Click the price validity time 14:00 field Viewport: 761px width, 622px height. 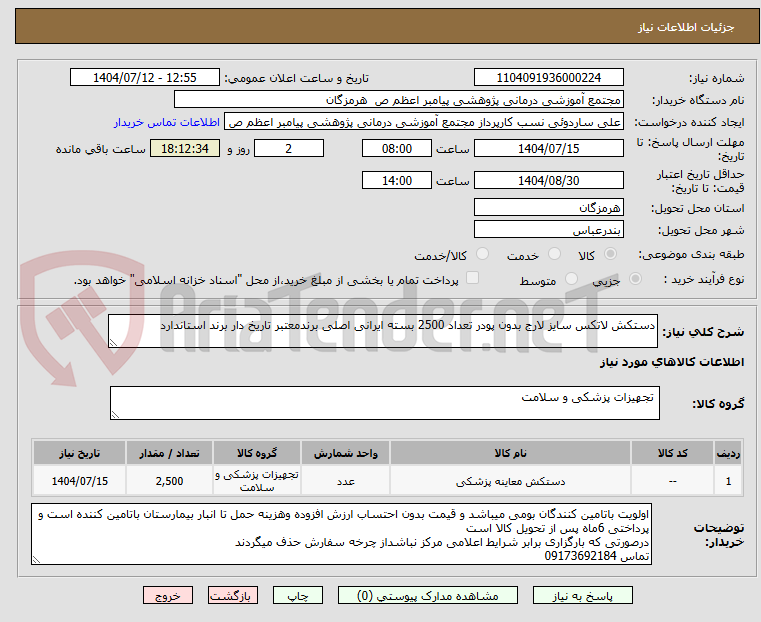pyautogui.click(x=397, y=180)
